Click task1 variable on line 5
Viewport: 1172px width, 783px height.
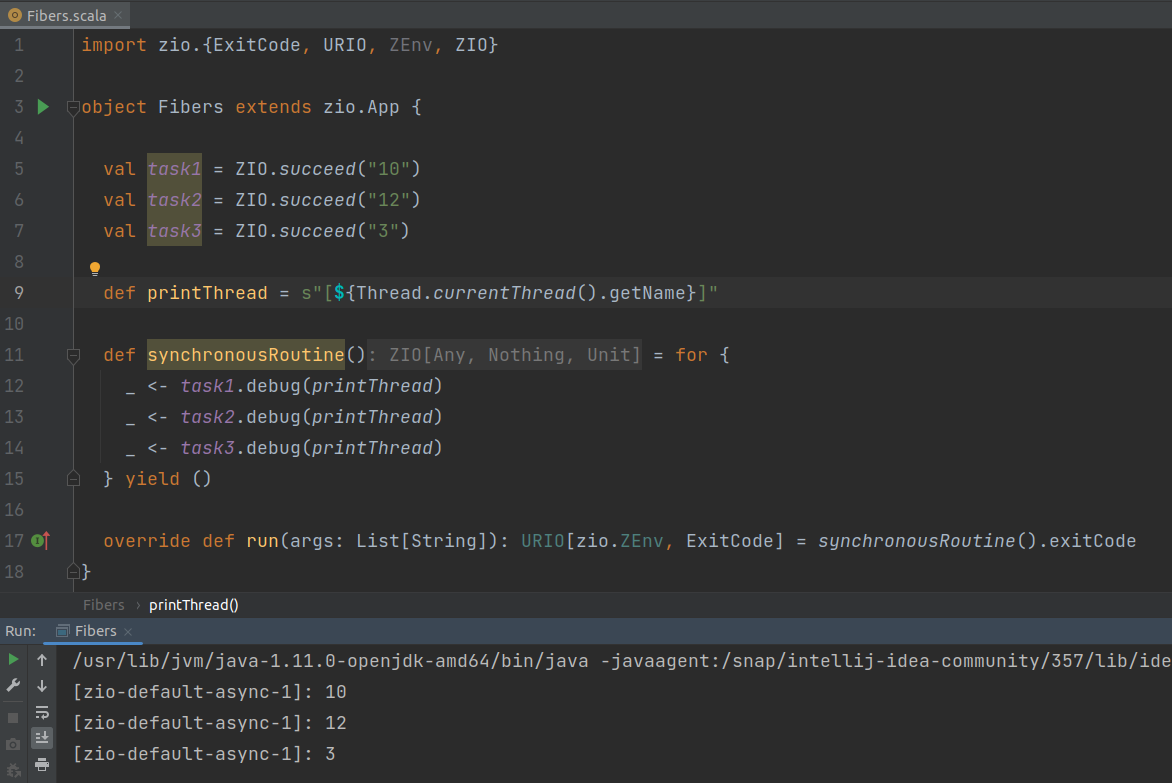(x=174, y=169)
